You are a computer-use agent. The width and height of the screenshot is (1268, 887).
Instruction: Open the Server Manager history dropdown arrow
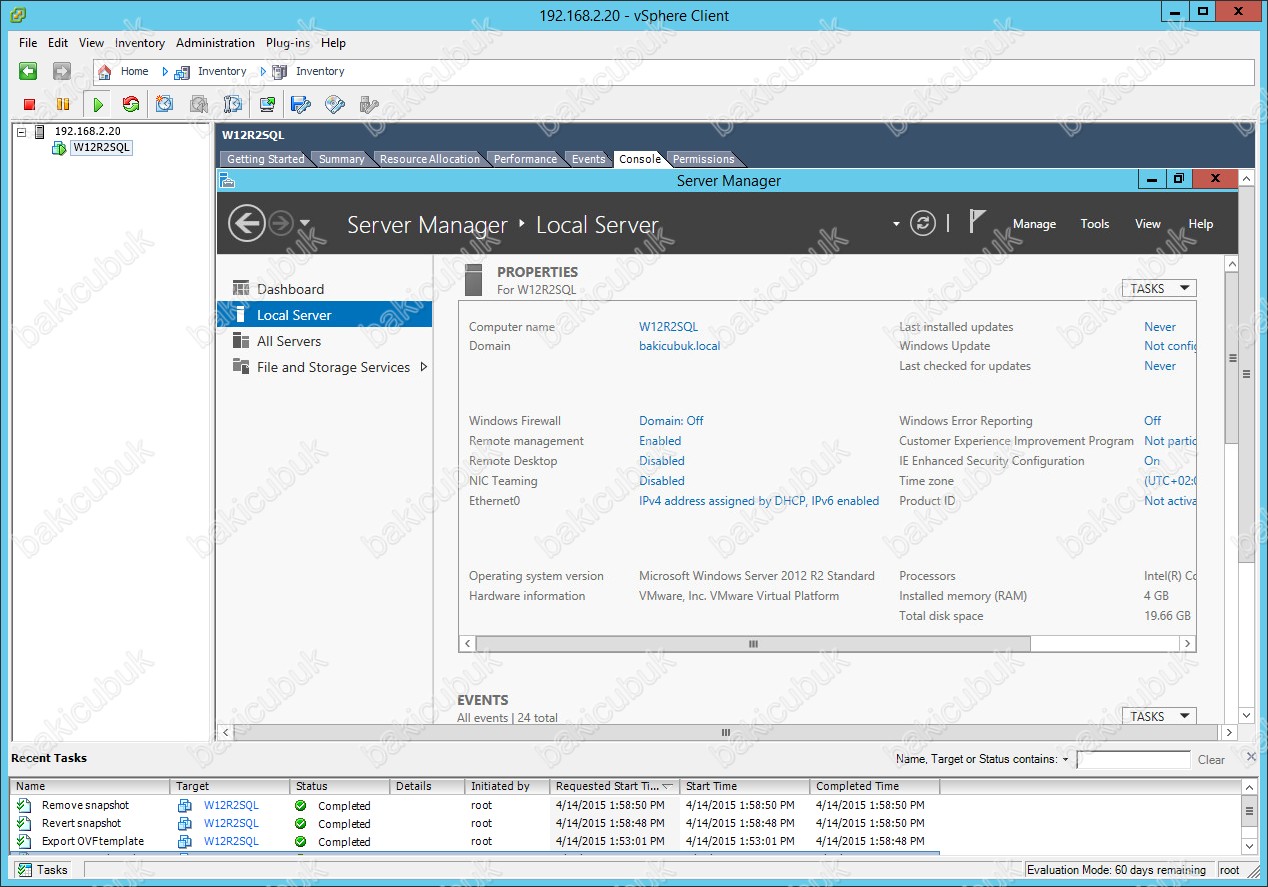pos(305,224)
